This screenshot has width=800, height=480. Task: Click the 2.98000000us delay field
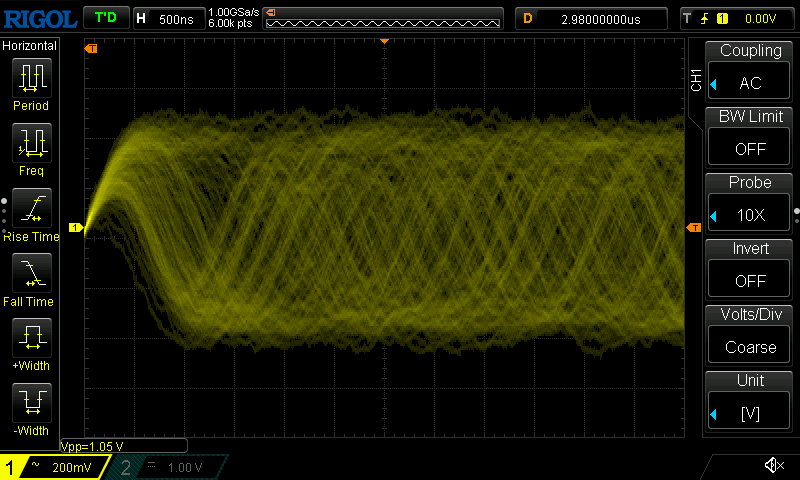pyautogui.click(x=592, y=18)
